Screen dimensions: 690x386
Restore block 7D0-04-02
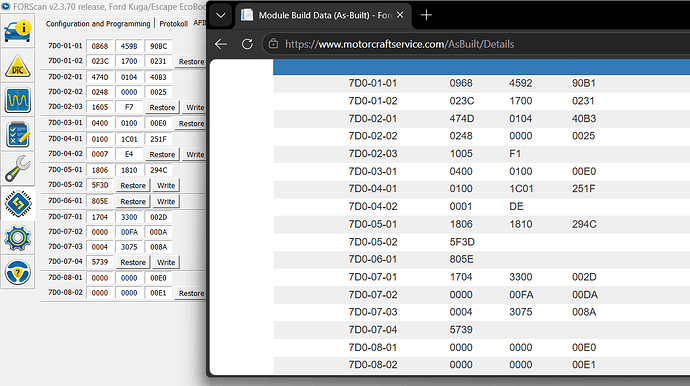(162, 154)
